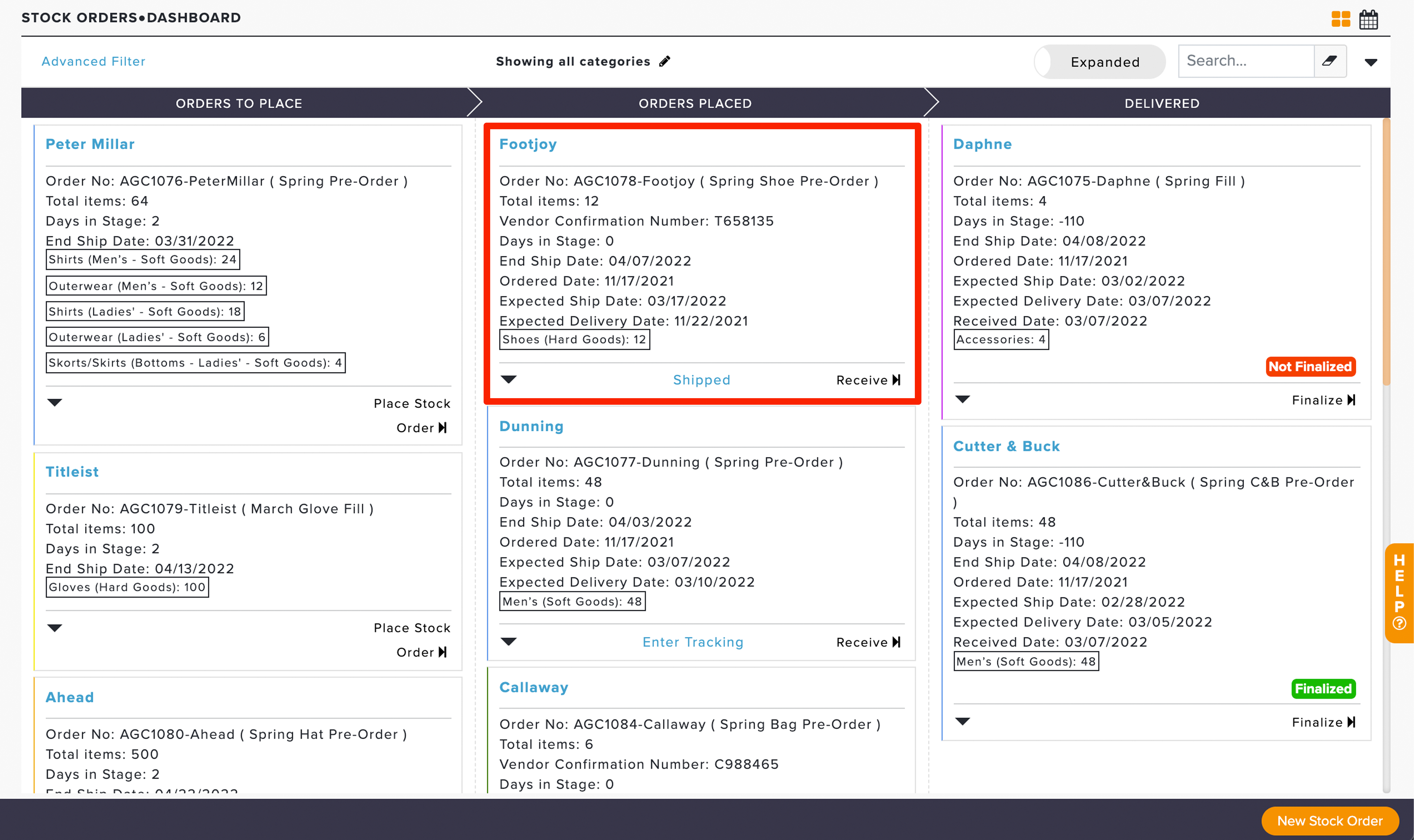The width and height of the screenshot is (1414, 840).
Task: Expand the Footjoy card arrow
Action: point(508,379)
